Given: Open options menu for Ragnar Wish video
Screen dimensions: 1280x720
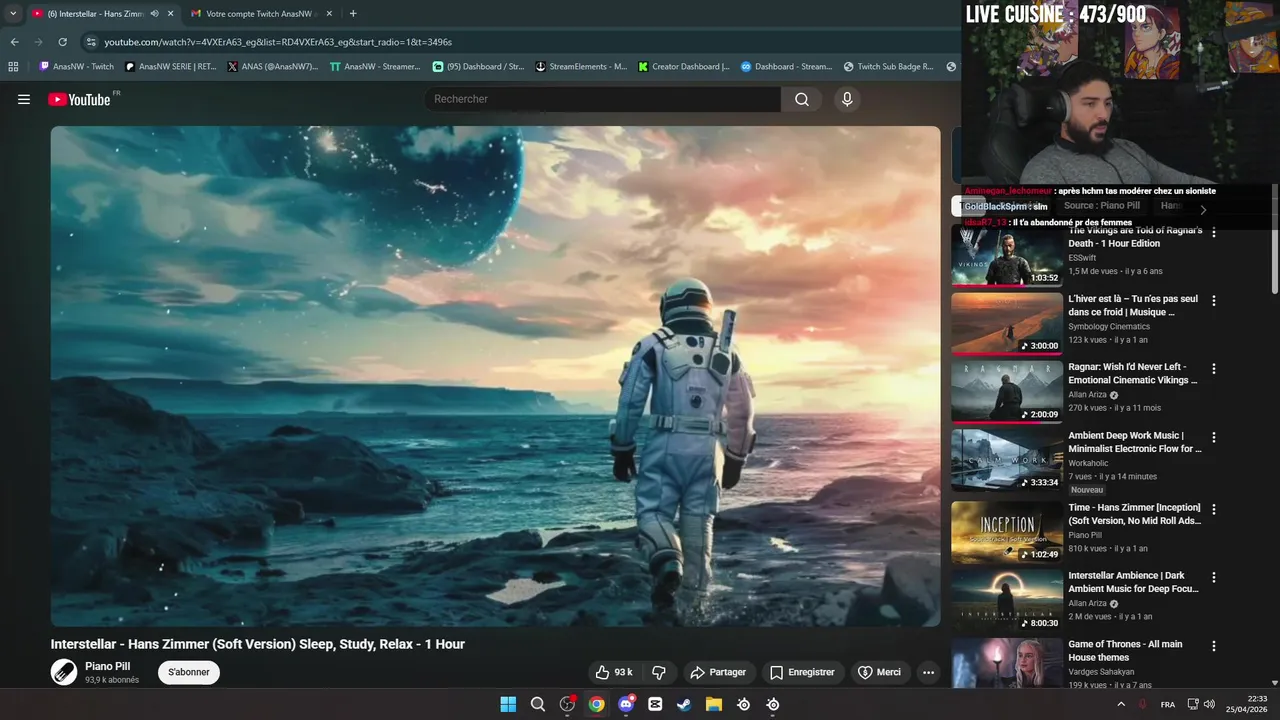Looking at the screenshot, I should (x=1214, y=369).
